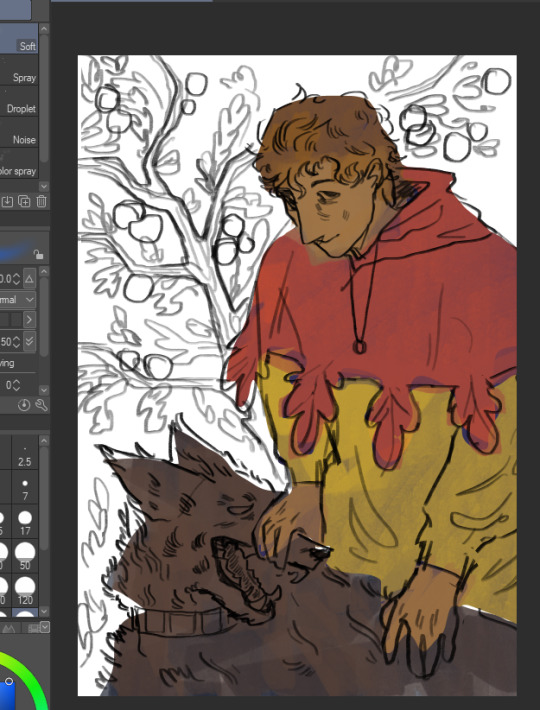Click the brush size list scroll down arrow
Image resolution: width=540 pixels, height=710 pixels.
44,611
